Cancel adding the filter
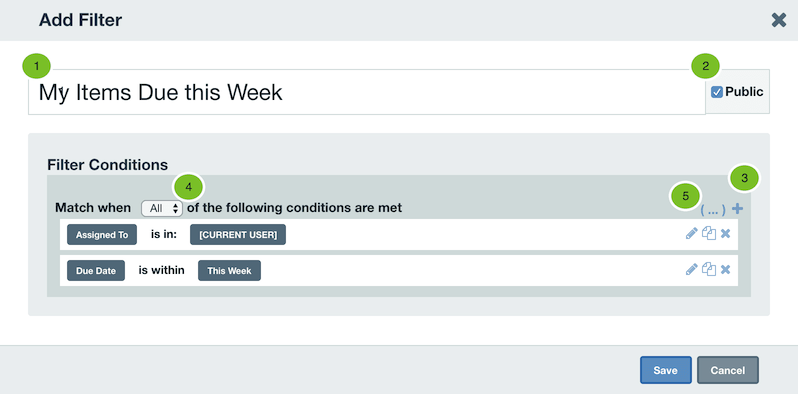798x394 pixels. pyautogui.click(x=728, y=370)
